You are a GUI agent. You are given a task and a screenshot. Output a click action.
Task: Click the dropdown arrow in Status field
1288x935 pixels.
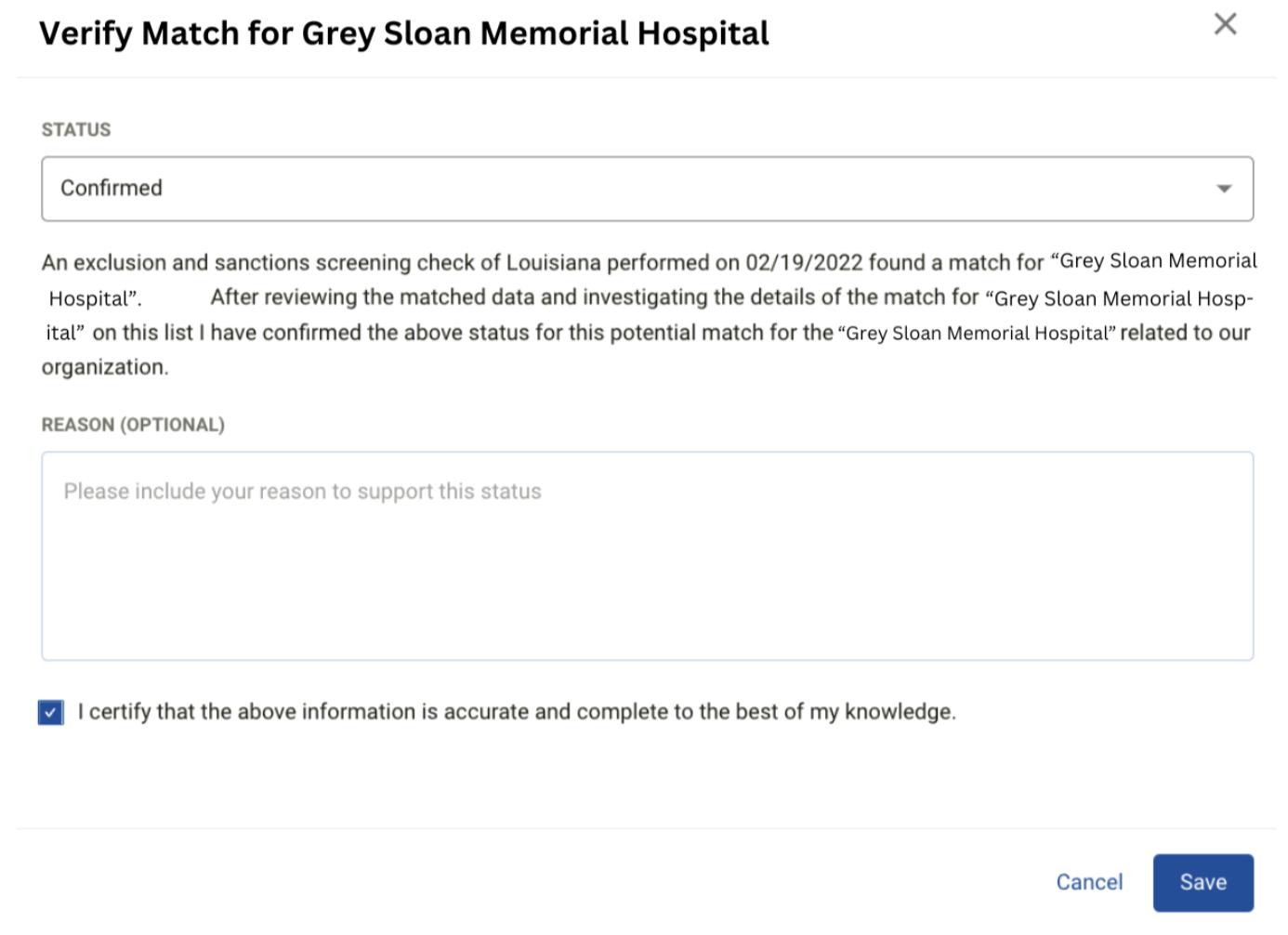coord(1224,189)
